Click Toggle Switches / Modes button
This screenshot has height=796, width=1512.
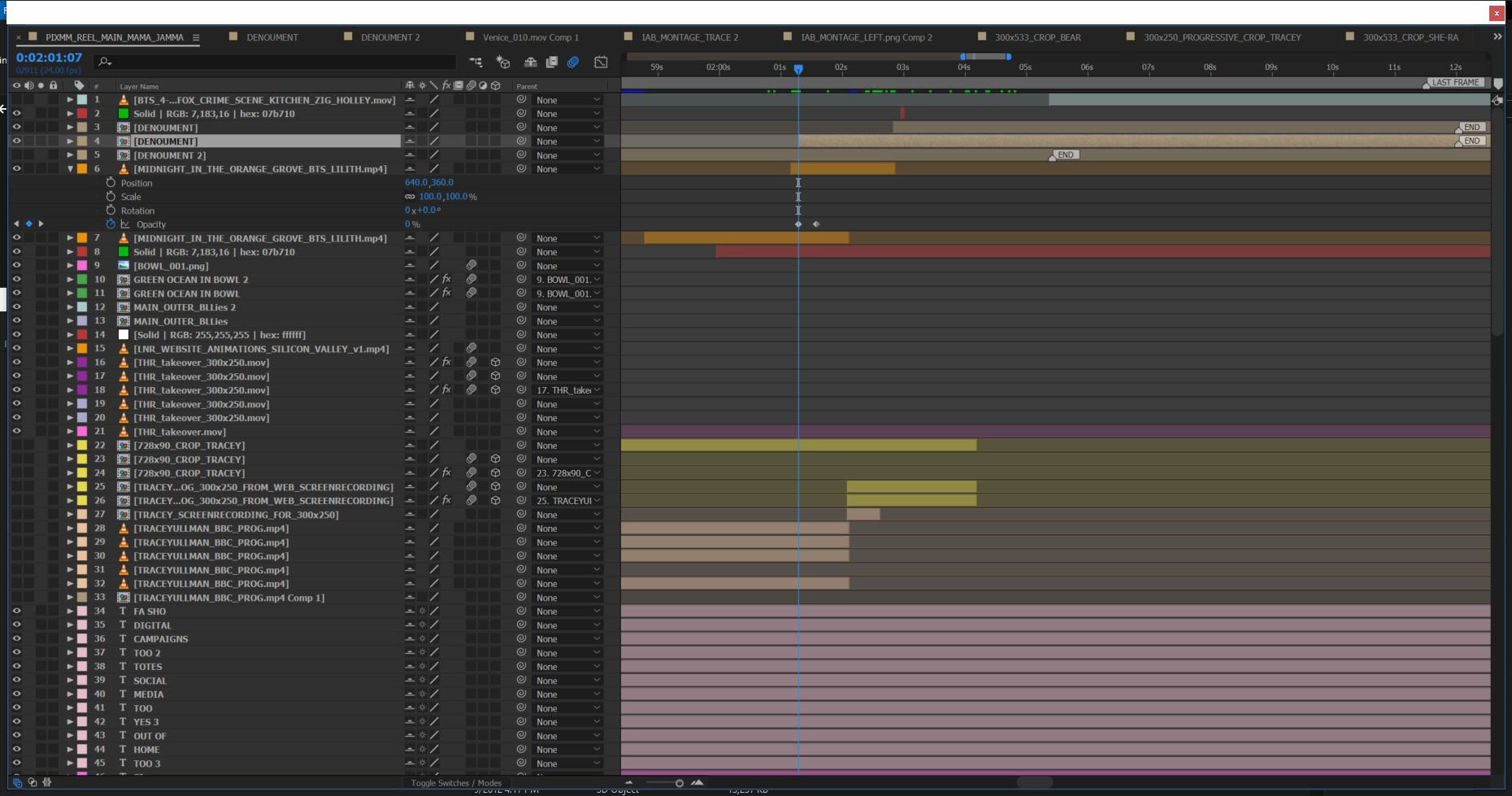(x=455, y=783)
